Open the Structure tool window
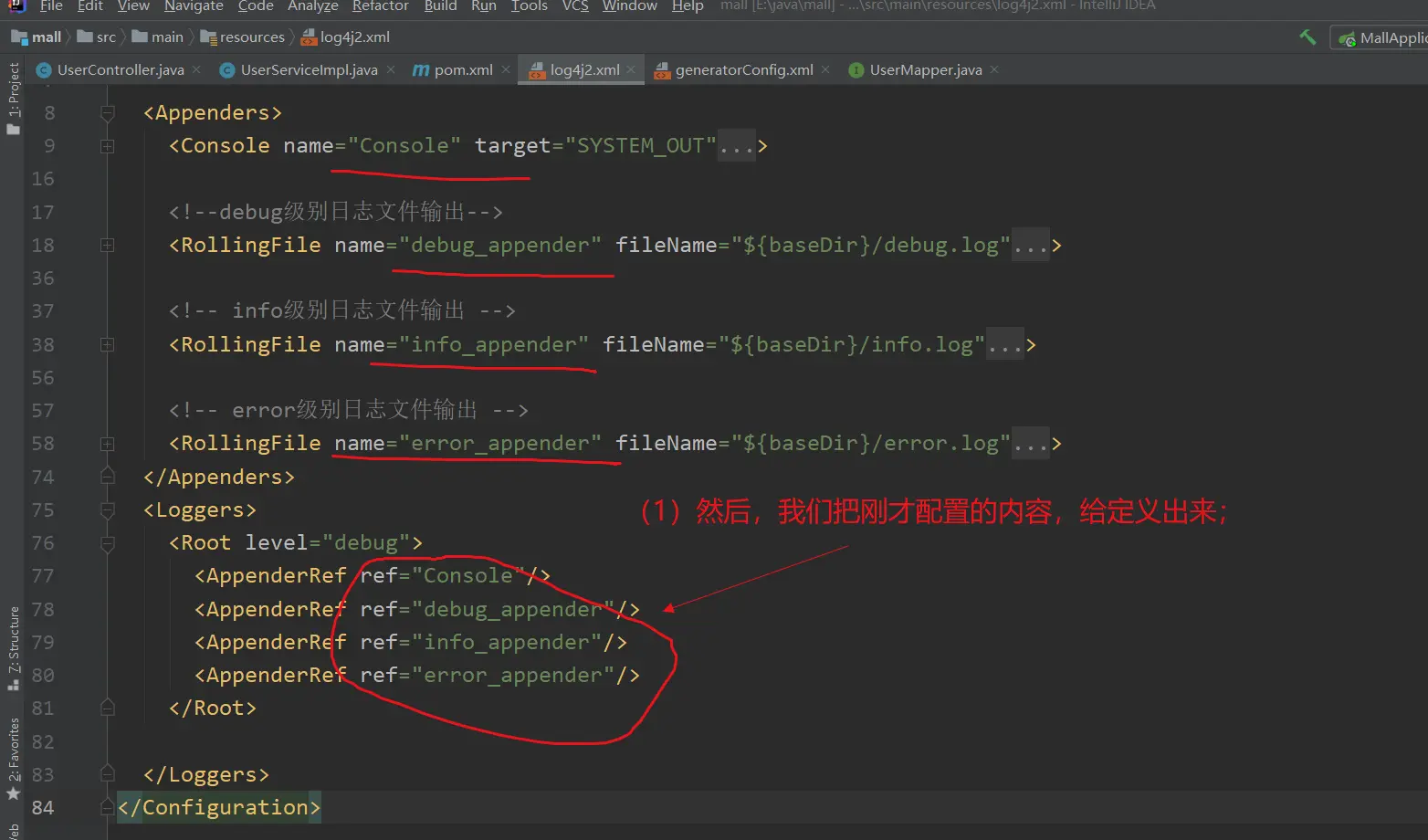This screenshot has width=1428, height=840. point(13,648)
